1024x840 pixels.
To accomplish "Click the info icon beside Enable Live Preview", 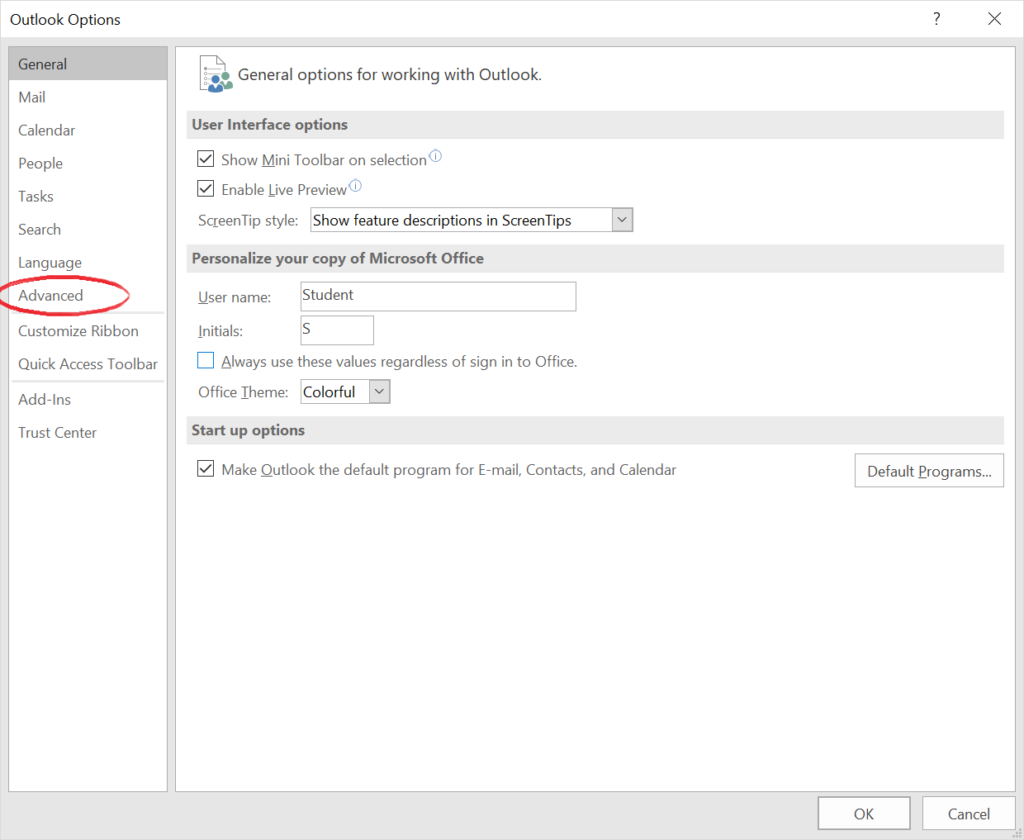I will [355, 186].
